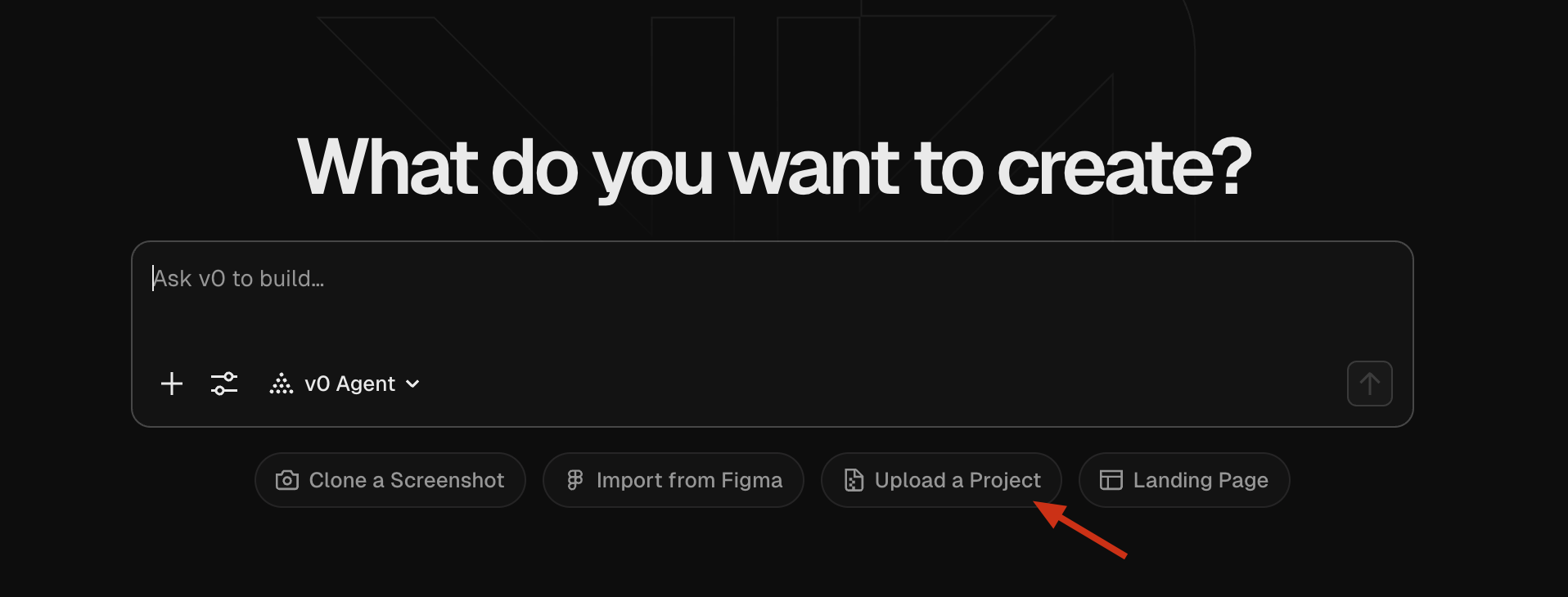Click the file icon on Upload a Project
The width and height of the screenshot is (1568, 597).
tap(854, 480)
